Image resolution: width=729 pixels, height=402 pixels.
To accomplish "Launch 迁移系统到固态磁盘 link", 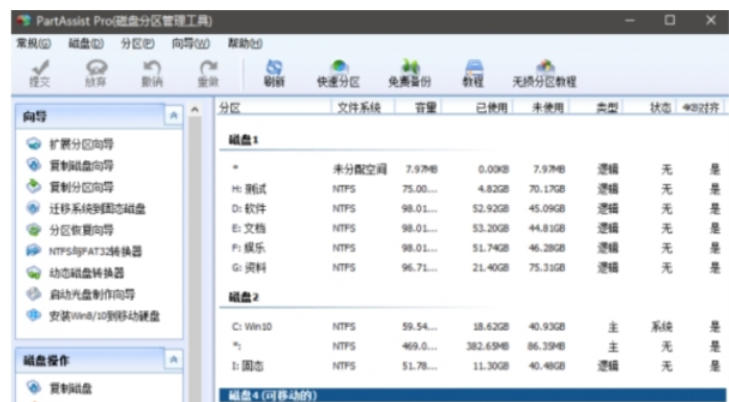I will [98, 209].
